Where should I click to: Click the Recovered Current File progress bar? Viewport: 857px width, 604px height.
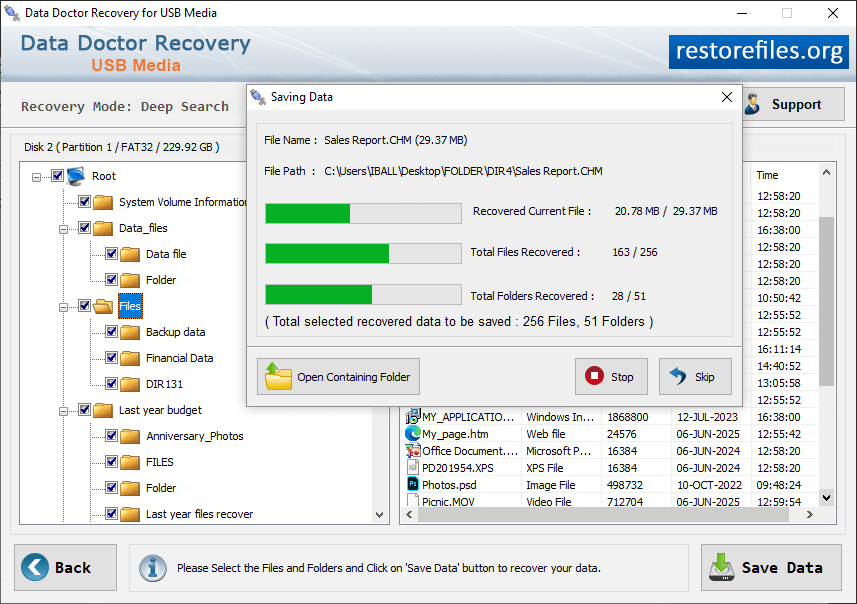(x=363, y=213)
